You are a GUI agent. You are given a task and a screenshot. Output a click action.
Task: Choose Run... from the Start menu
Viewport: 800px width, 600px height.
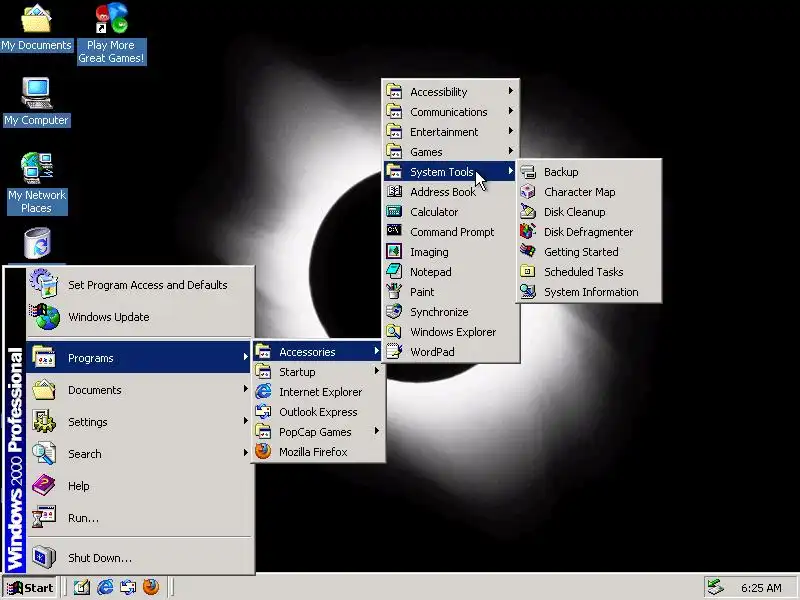[139, 517]
